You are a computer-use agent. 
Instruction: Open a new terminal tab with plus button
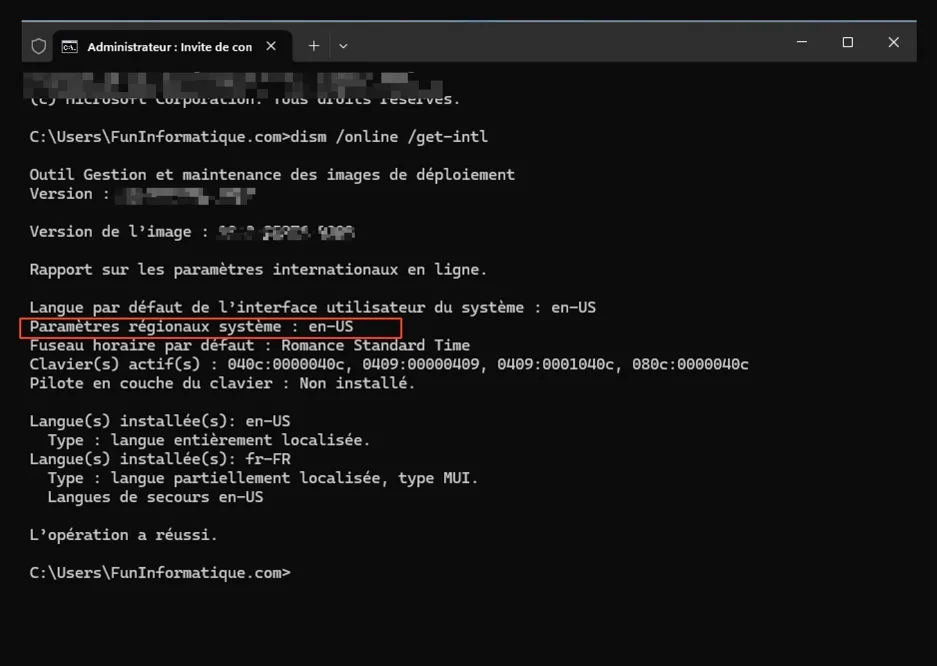313,45
